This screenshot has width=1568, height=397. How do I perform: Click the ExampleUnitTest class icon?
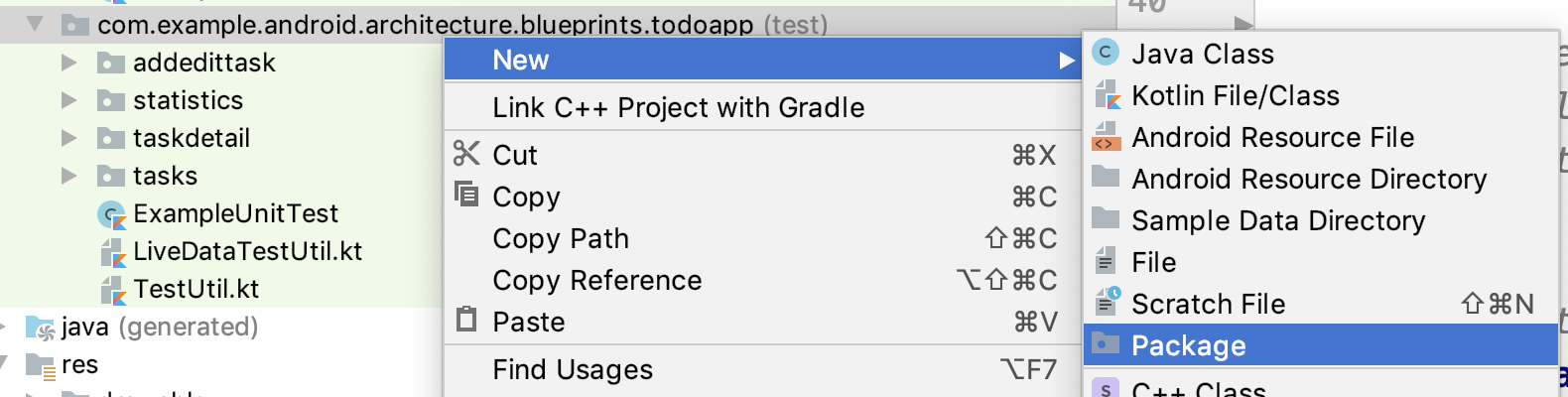[x=112, y=214]
